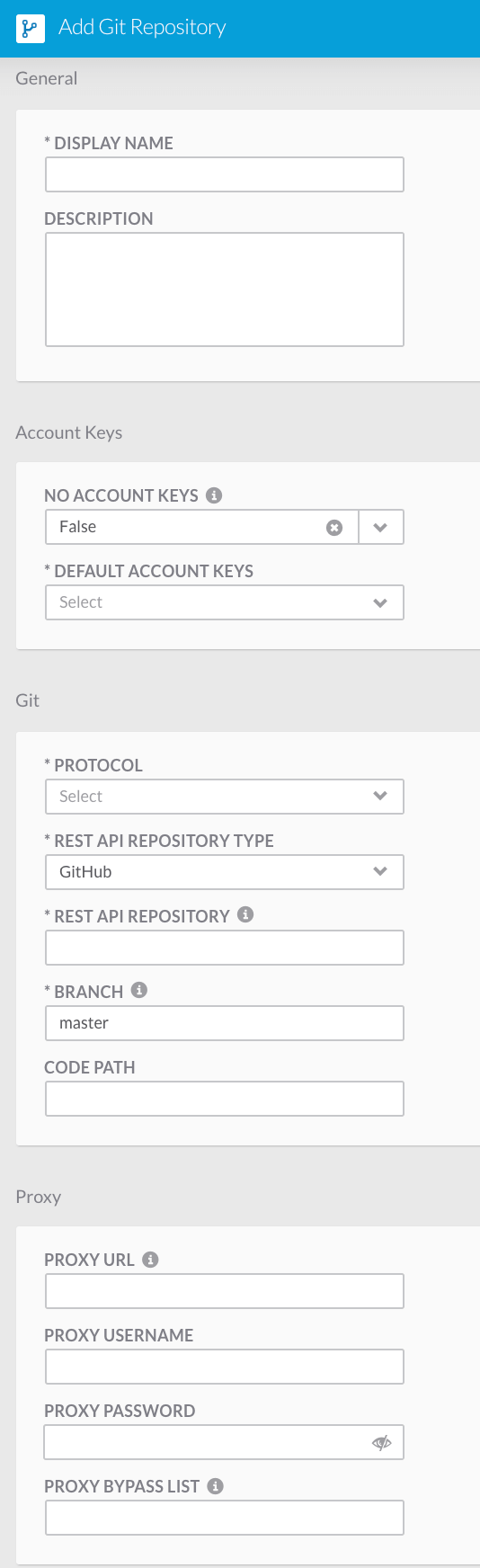The width and height of the screenshot is (480, 1568).
Task: Click the Proxy Bypass List input field
Action: (225, 1518)
